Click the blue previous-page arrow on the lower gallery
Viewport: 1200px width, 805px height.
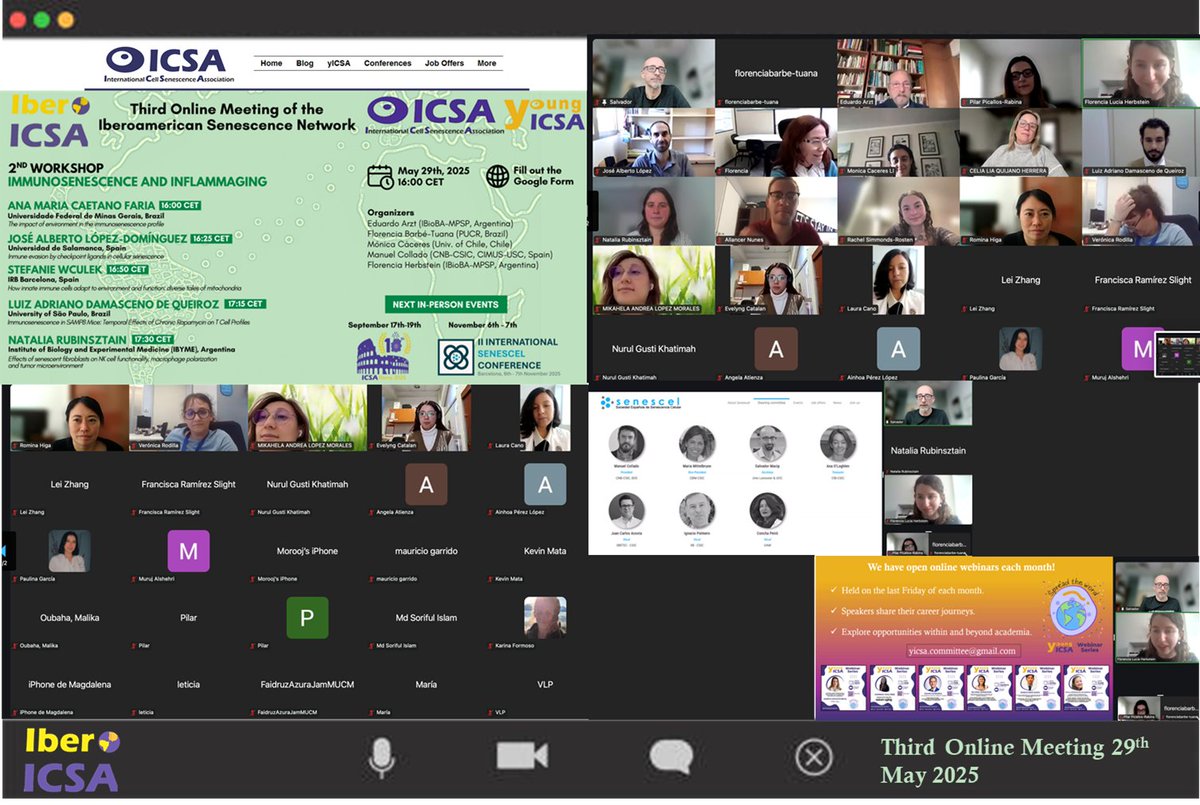[x=6, y=549]
